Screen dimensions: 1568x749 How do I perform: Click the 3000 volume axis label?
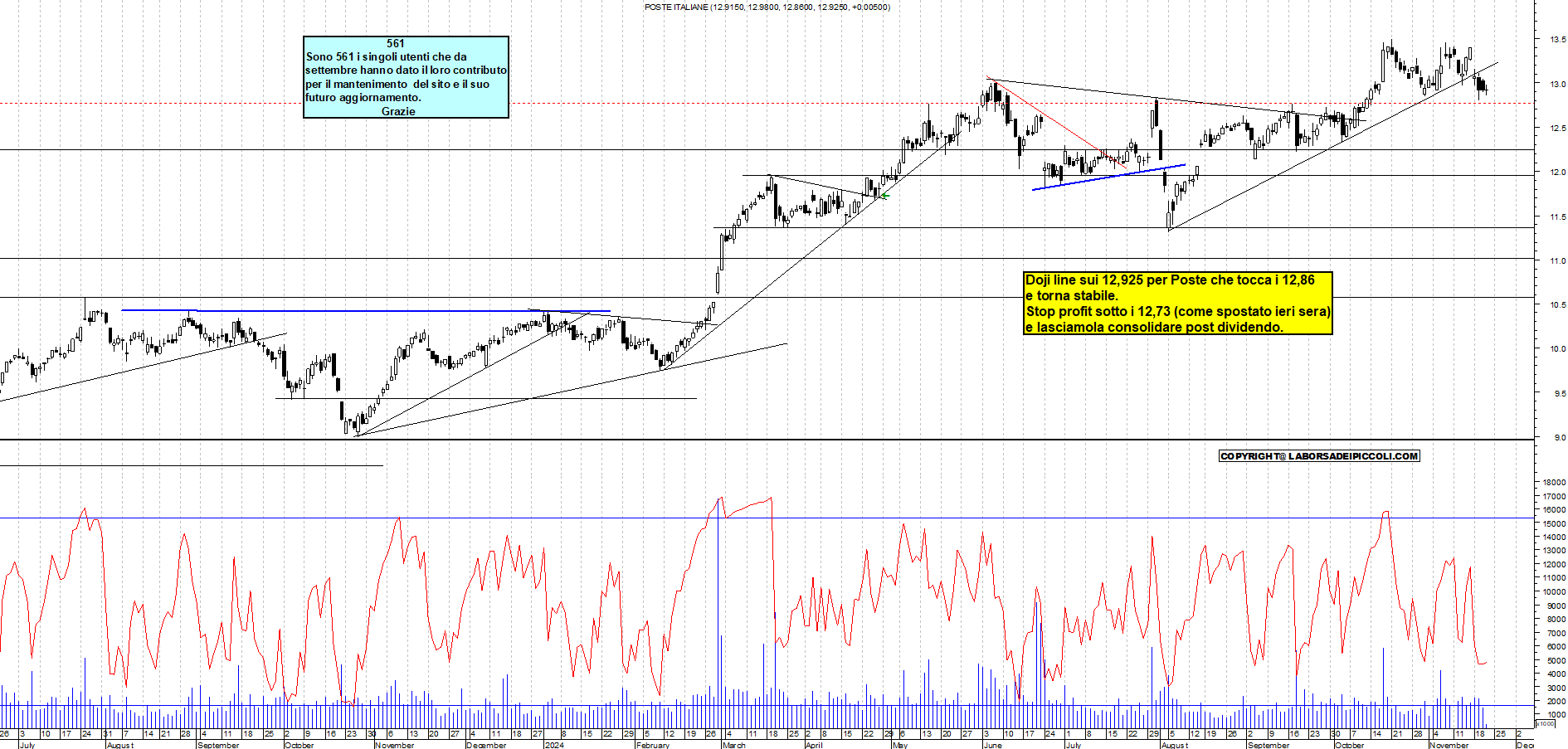(1556, 687)
